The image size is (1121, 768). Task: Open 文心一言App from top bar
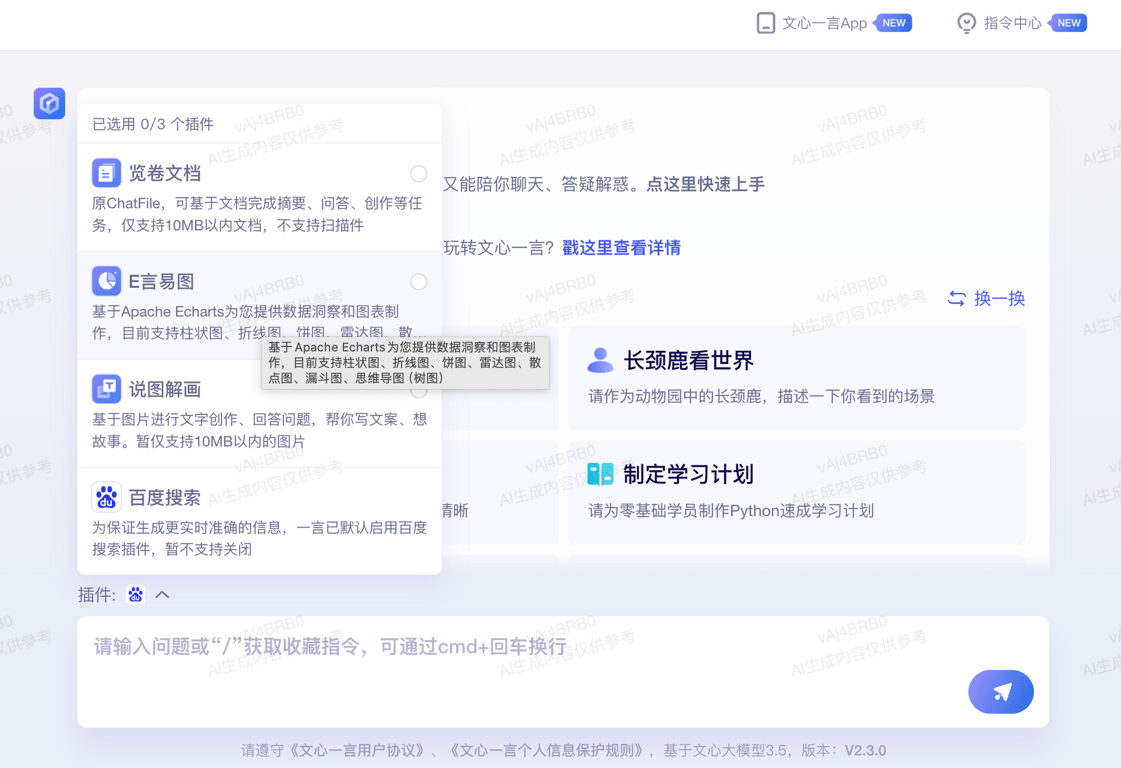pyautogui.click(x=824, y=23)
